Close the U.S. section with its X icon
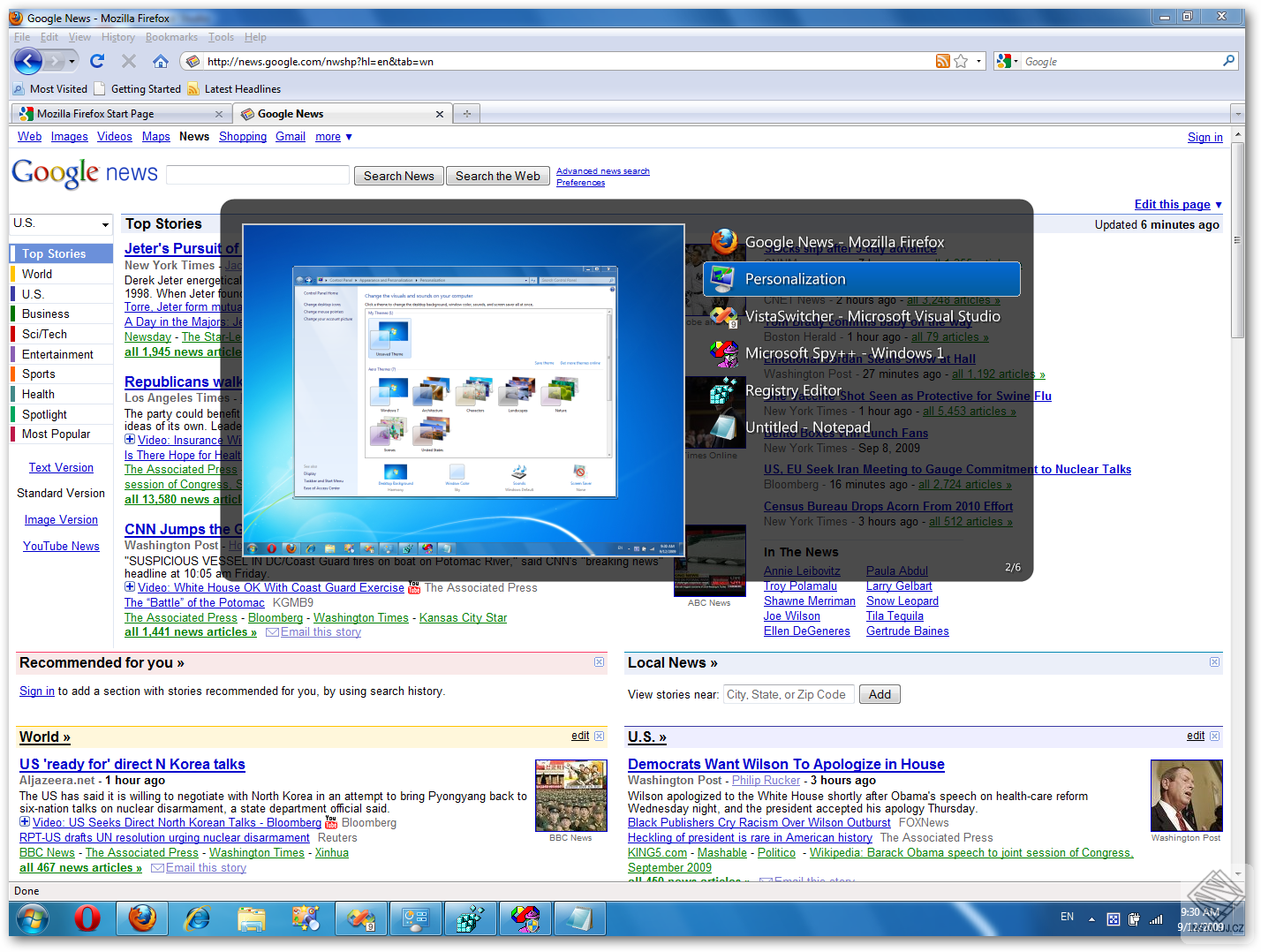This screenshot has width=1261, height=952. 1214,736
